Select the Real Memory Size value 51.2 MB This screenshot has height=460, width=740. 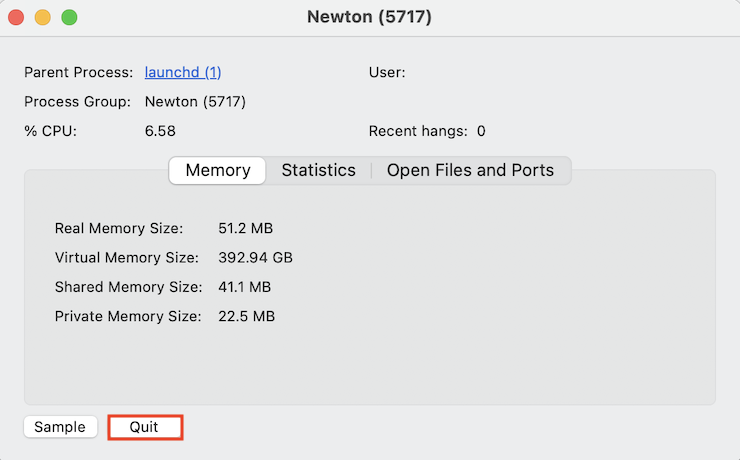point(245,228)
